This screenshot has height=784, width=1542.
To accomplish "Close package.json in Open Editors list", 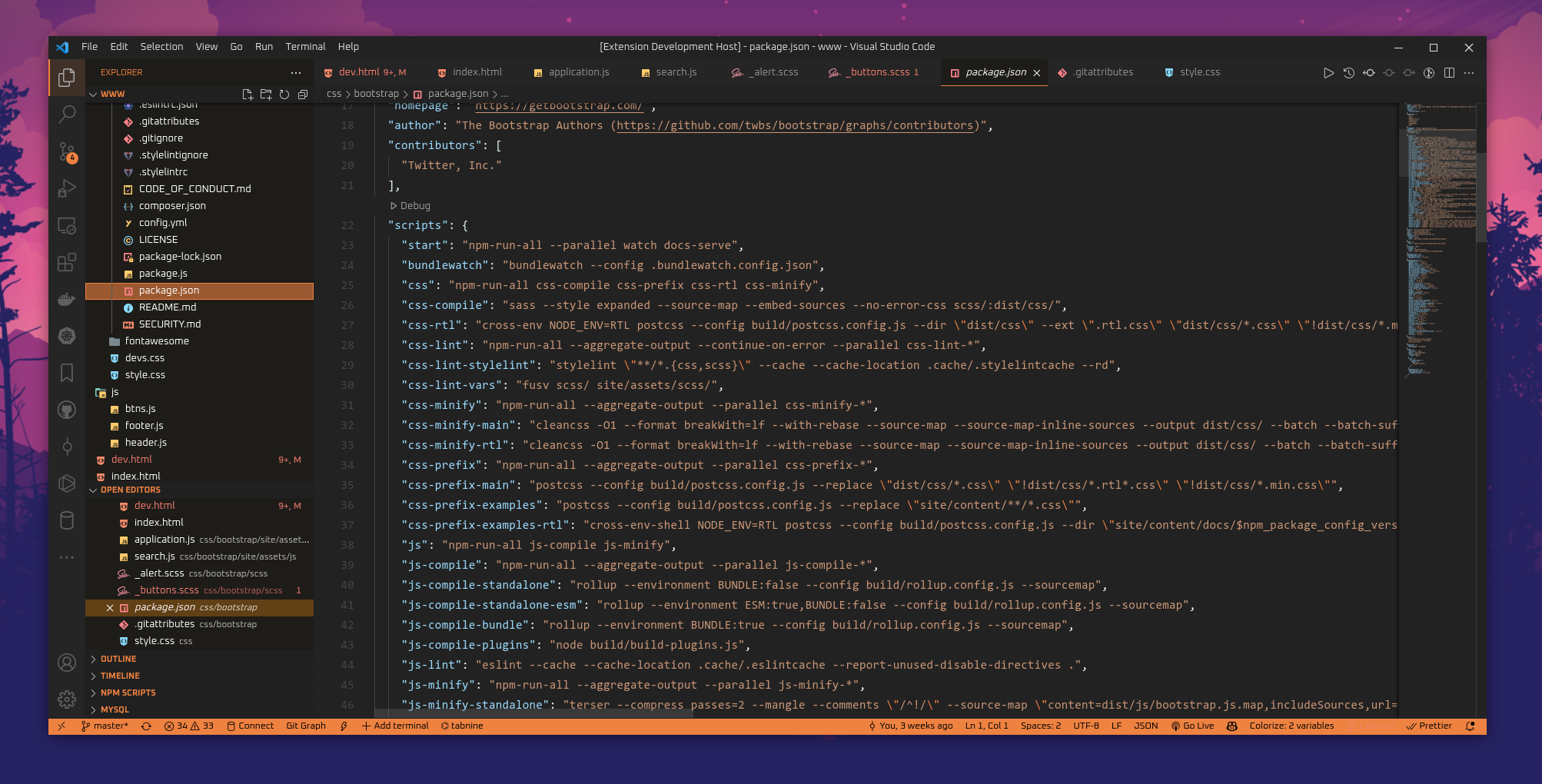I will 110,607.
